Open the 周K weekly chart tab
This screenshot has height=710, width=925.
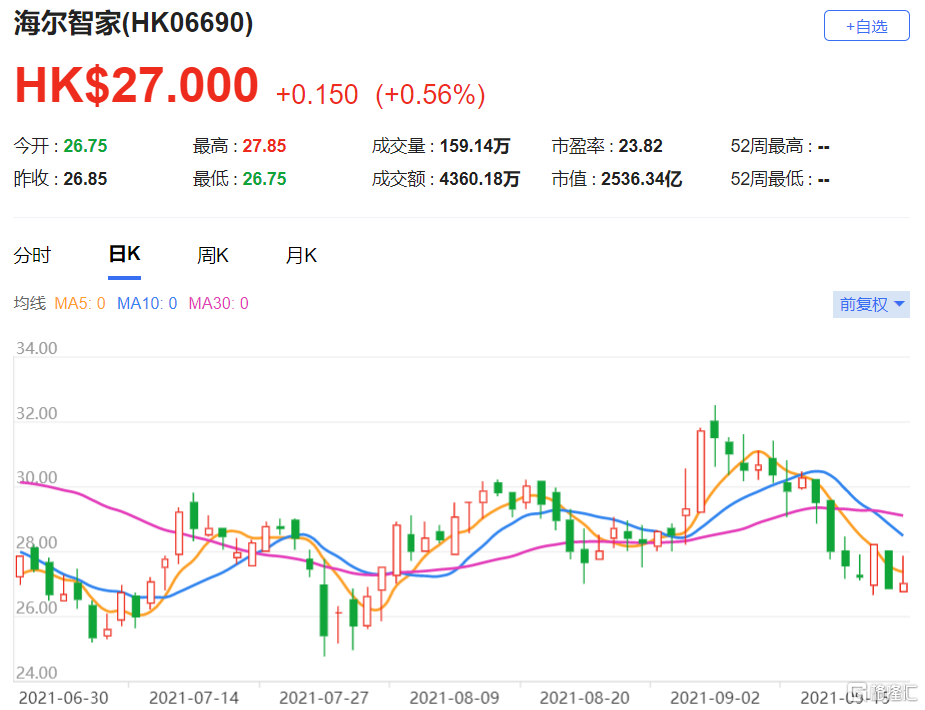[212, 256]
